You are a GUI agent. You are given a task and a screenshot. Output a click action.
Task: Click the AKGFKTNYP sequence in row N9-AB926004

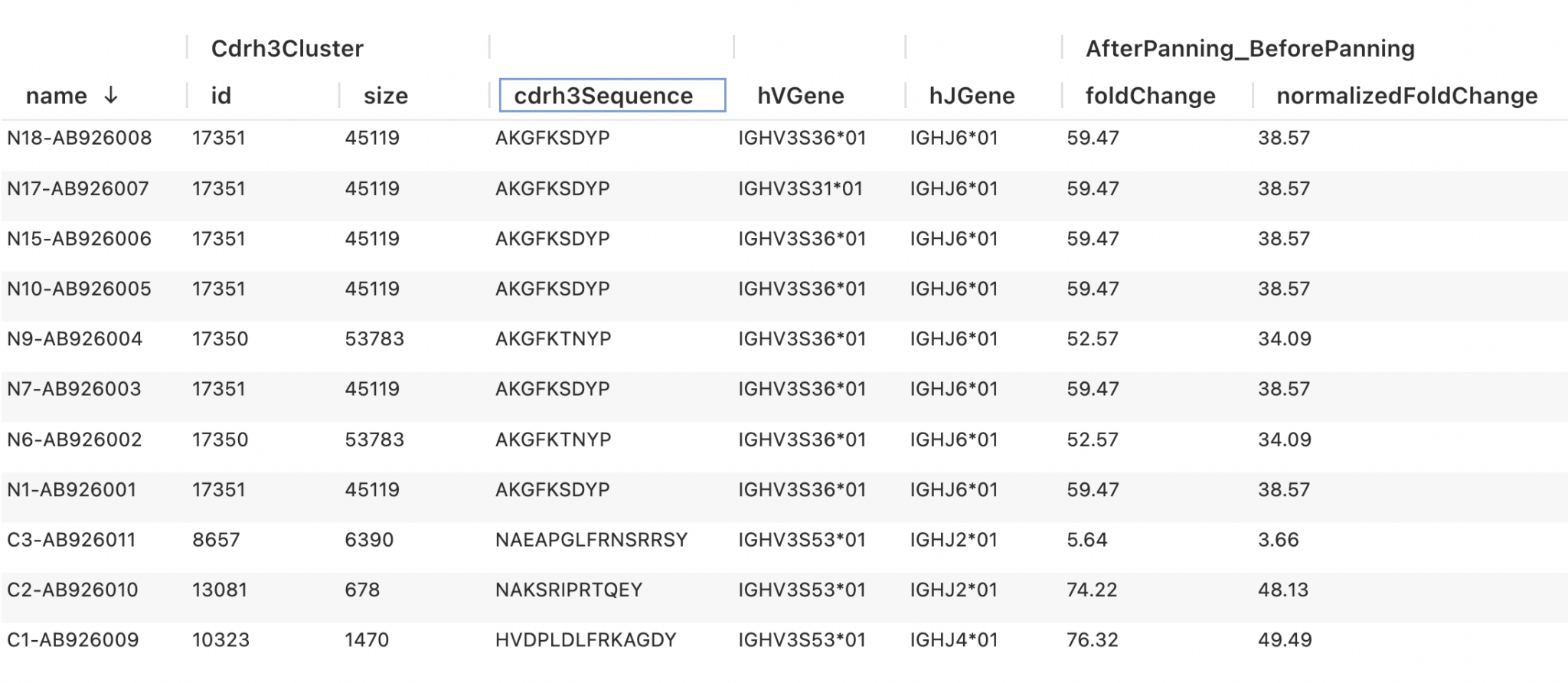coord(549,338)
